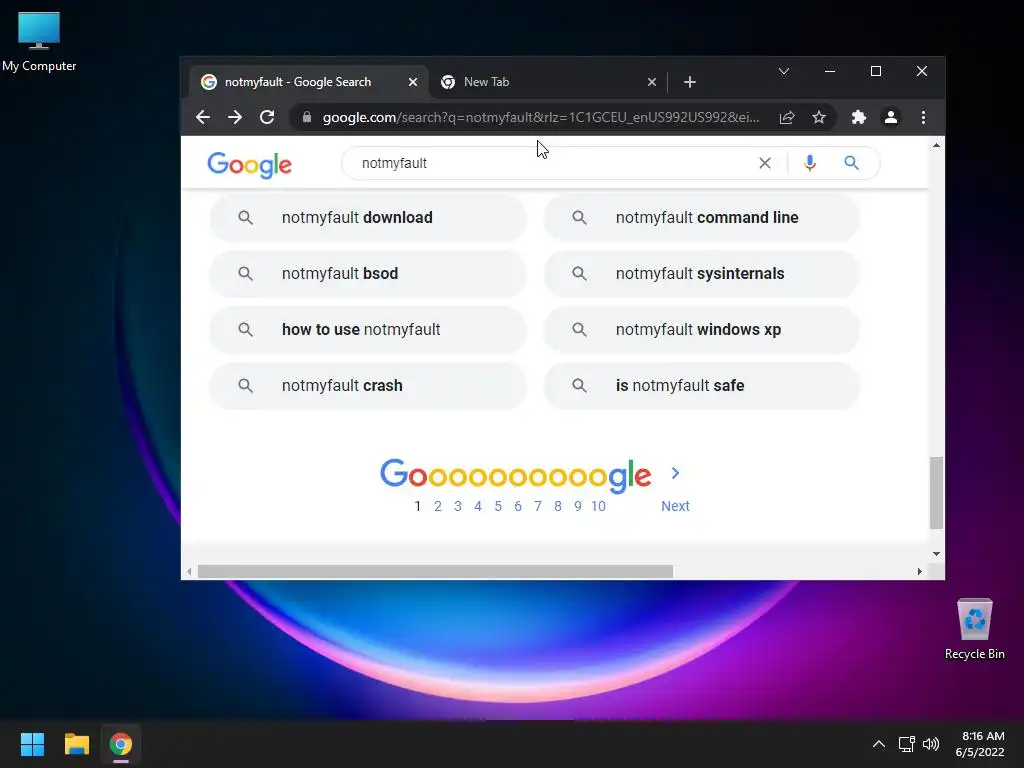Submit search with the magnifier button
Viewport: 1024px width, 768px height.
pos(852,163)
